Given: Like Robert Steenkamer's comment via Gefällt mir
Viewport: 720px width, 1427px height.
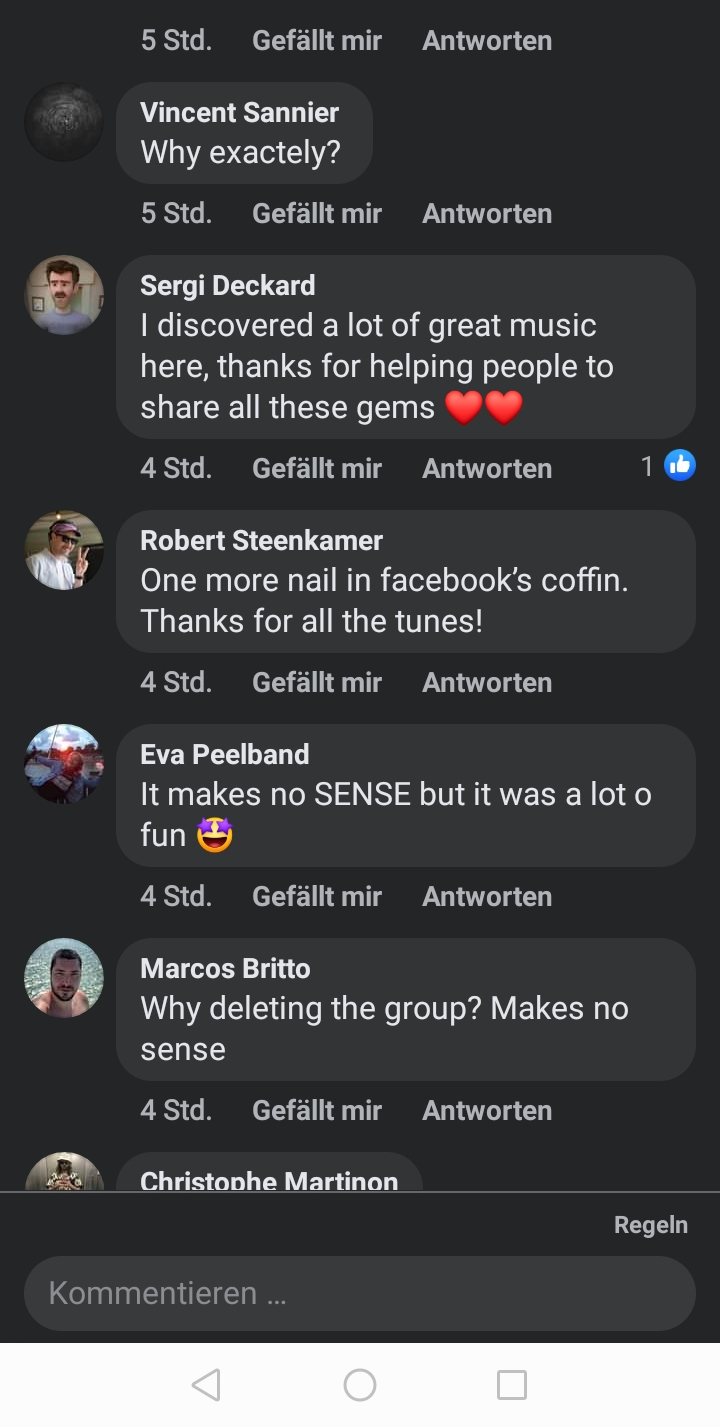Looking at the screenshot, I should 317,682.
